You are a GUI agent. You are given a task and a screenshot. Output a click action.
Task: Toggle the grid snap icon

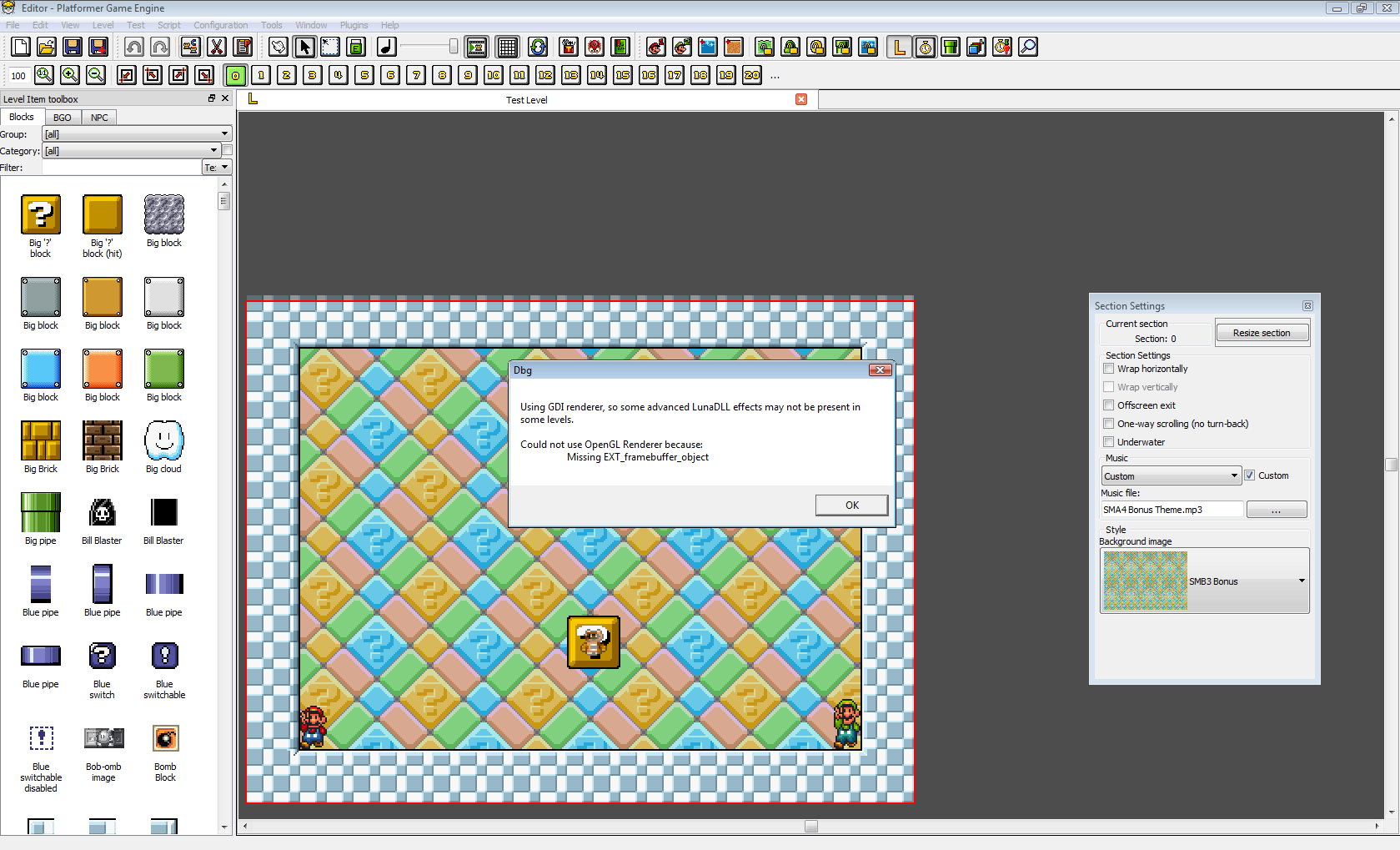tap(507, 47)
